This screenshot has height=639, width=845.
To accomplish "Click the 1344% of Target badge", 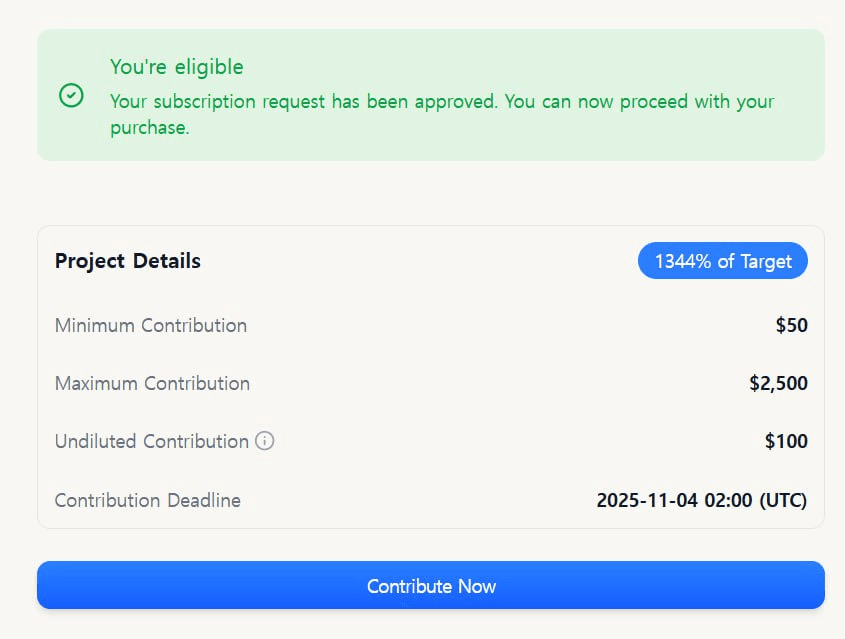I will [x=722, y=261].
